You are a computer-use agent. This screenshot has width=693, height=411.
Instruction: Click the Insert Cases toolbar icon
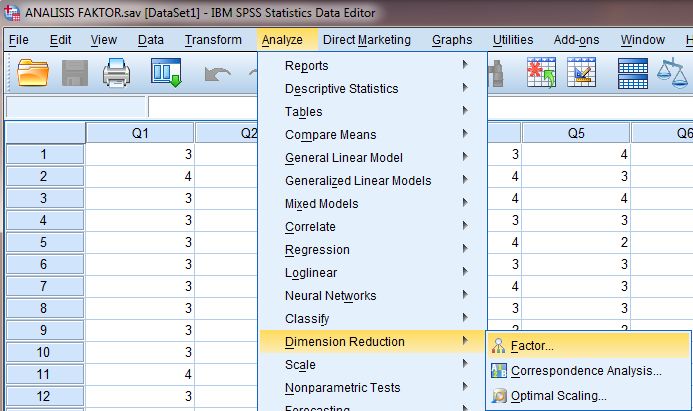pyautogui.click(x=541, y=72)
